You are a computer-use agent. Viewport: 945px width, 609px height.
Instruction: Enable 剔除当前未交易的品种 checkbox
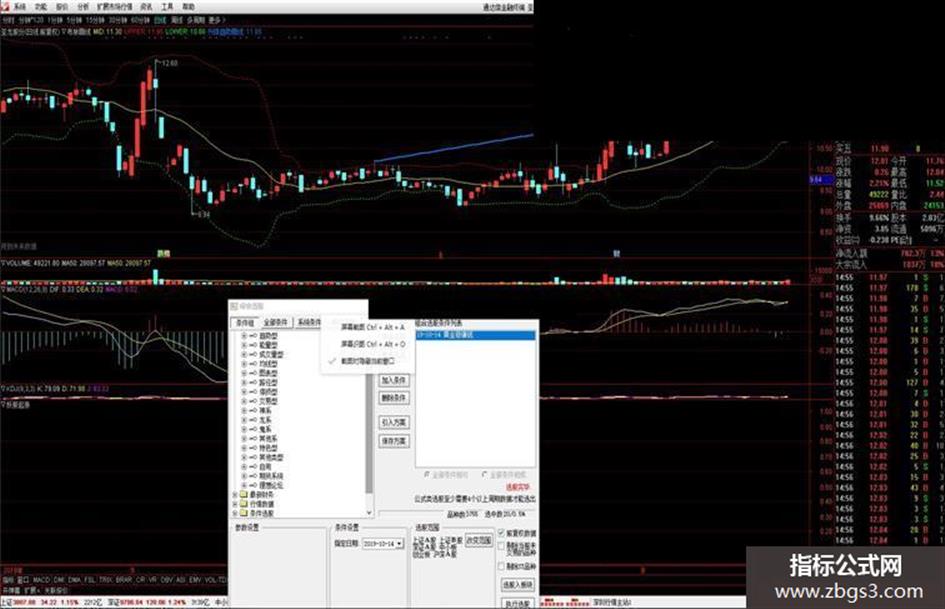pyautogui.click(x=501, y=546)
